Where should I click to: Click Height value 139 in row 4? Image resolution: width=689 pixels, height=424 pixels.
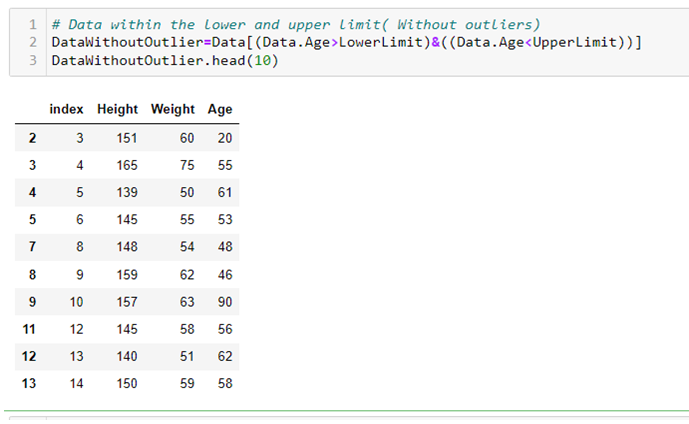point(127,192)
